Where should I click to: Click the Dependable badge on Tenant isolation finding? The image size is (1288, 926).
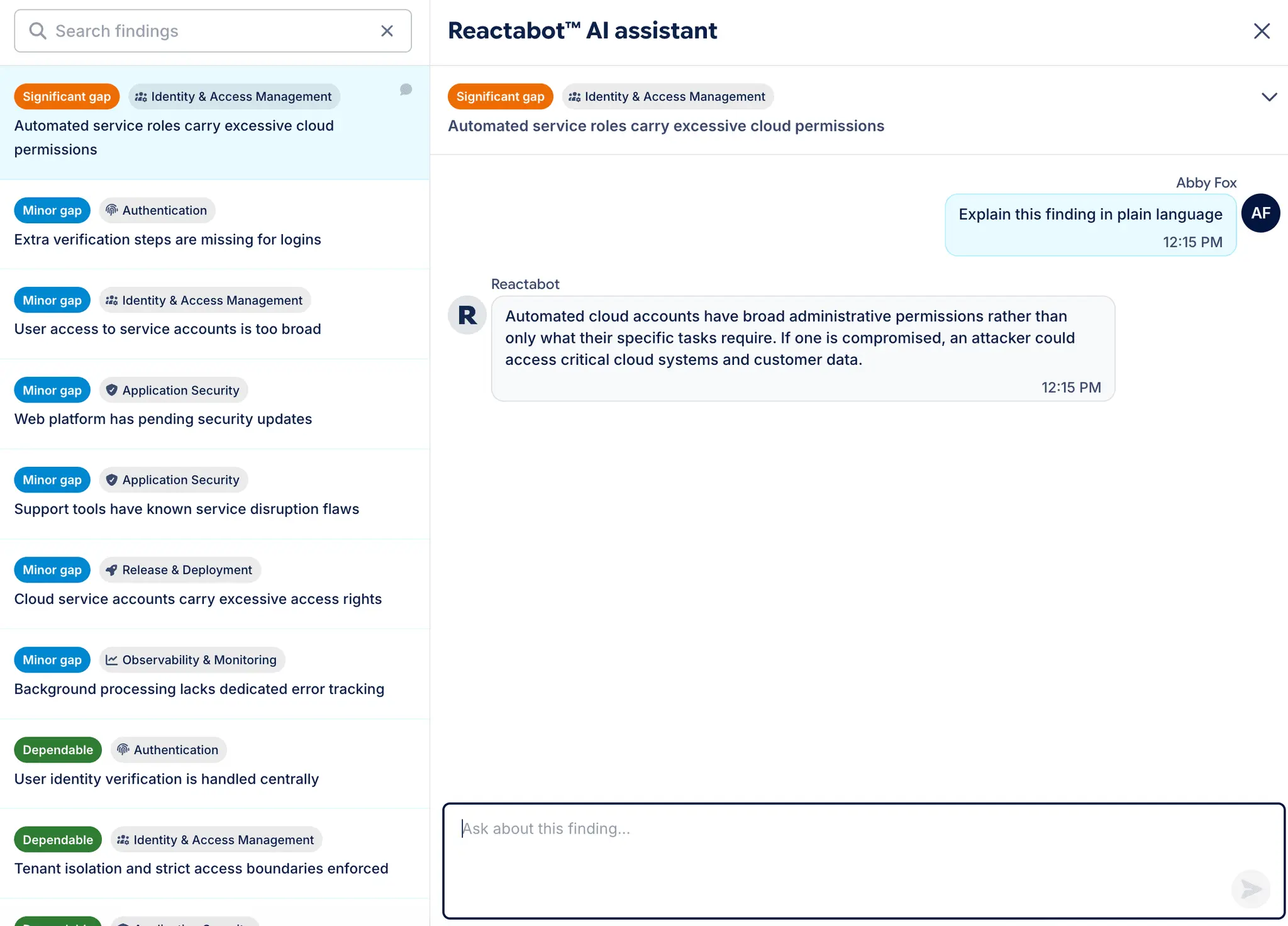(58, 840)
